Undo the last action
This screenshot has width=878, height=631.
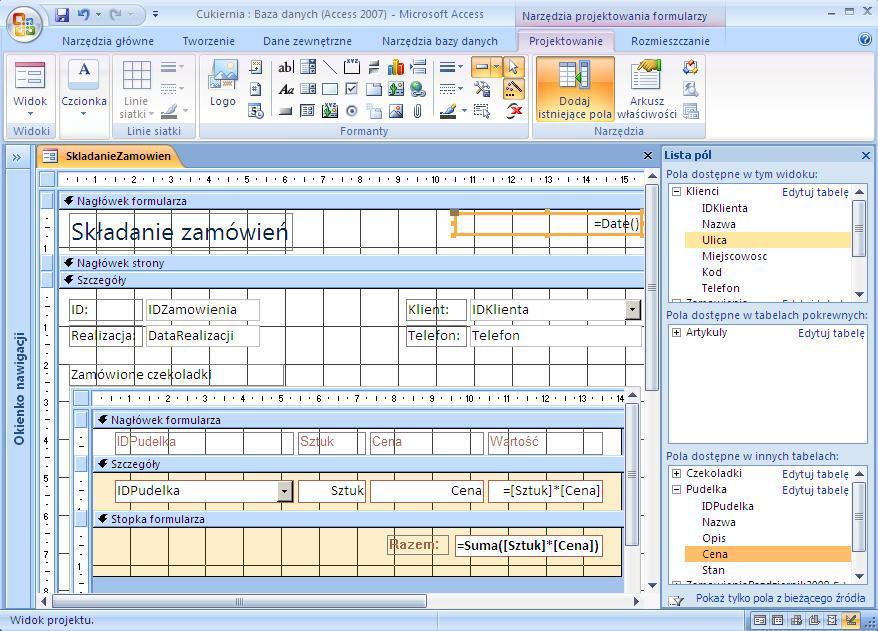tap(83, 15)
